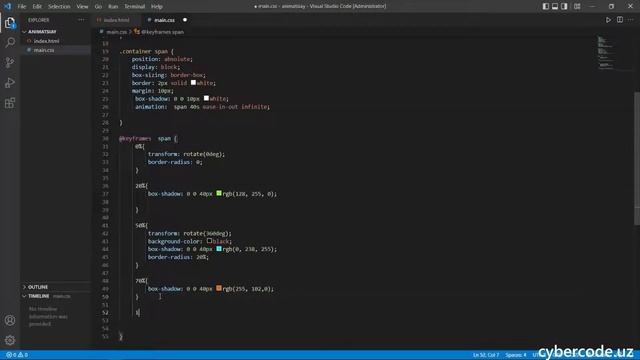Click 'transform: rotate(0deg);' line
Image resolution: width=640 pixels, height=360 pixels.
coord(186,154)
